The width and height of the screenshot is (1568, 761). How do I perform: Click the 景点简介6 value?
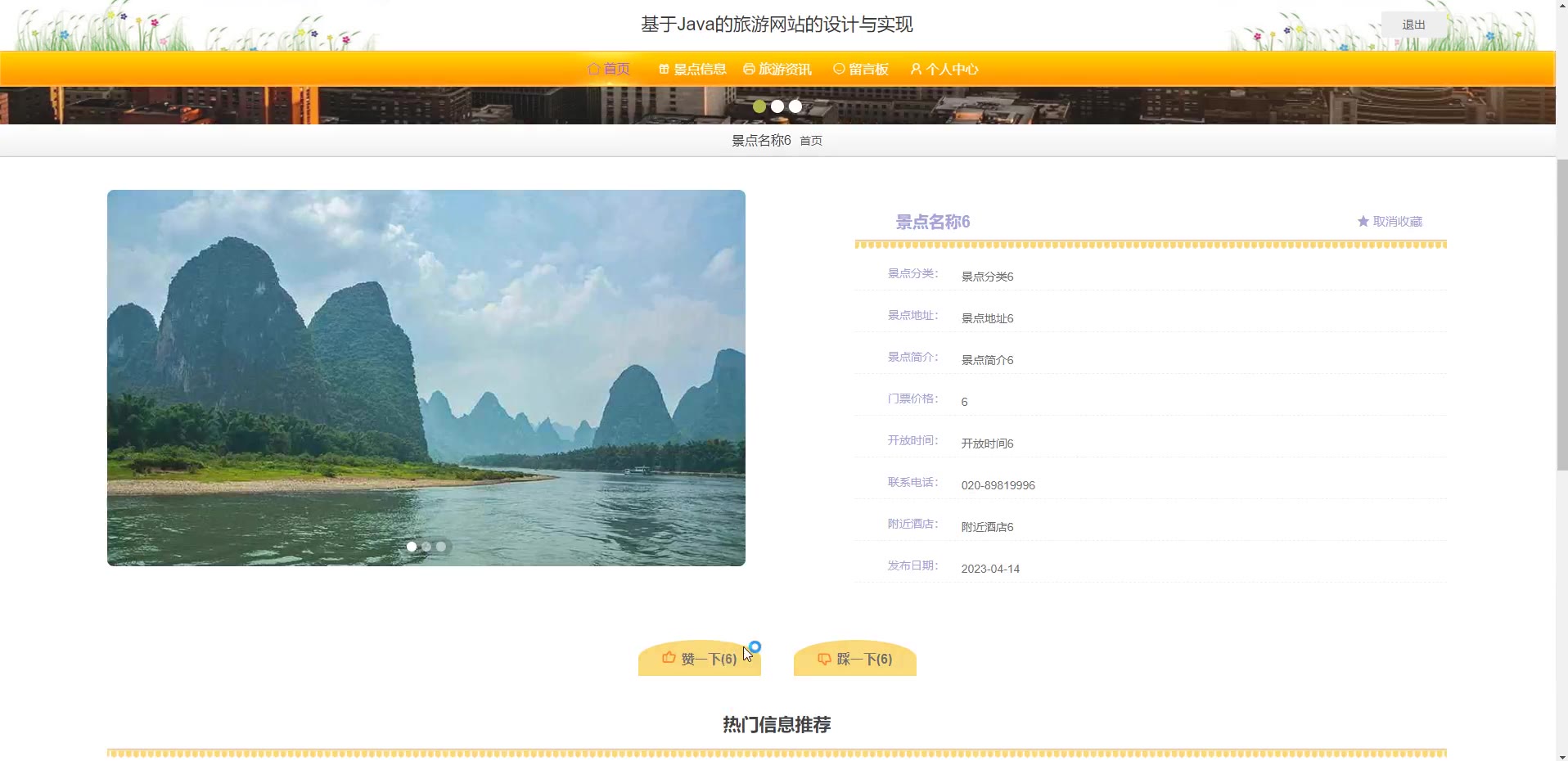(x=987, y=360)
